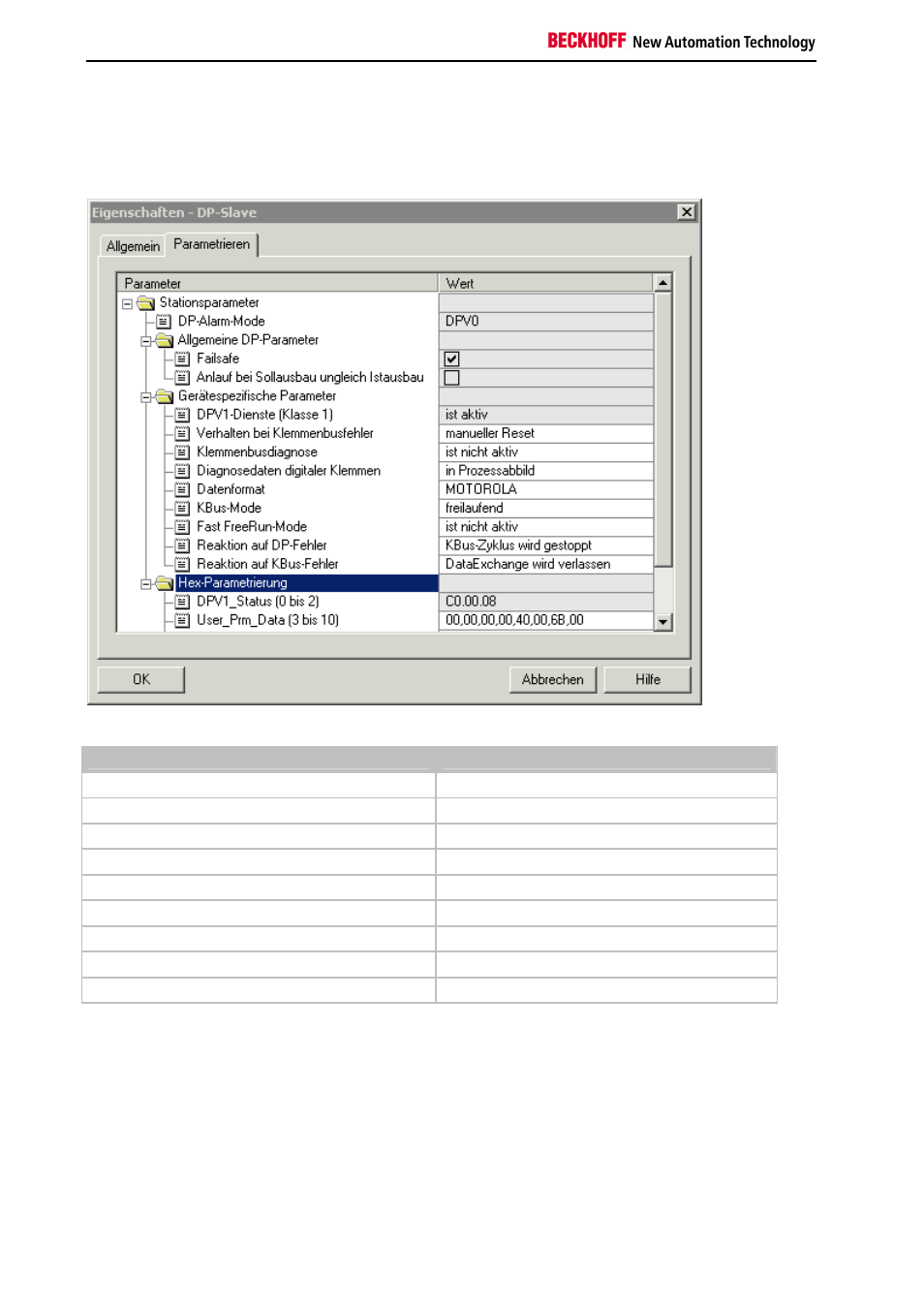This screenshot has height=1308, width=924.
Task: Select the 'ist aktiv' value for DPV1-Dienste
Action: 546,415
